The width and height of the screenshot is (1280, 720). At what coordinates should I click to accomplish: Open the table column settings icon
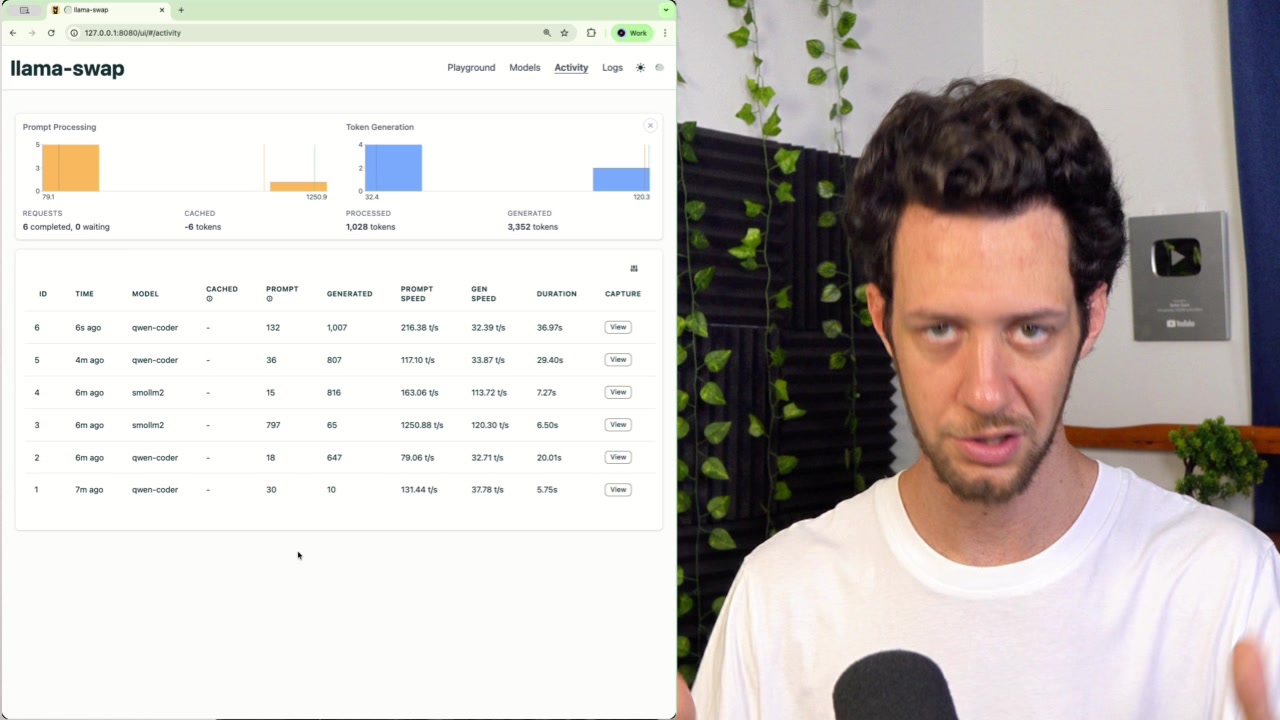click(x=634, y=268)
